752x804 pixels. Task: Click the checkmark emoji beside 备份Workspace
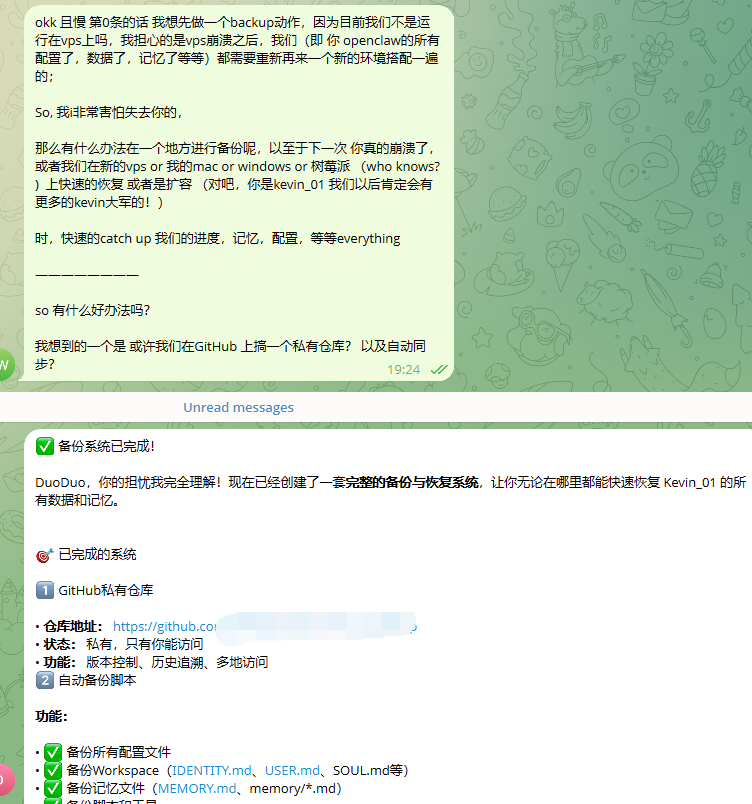click(53, 770)
